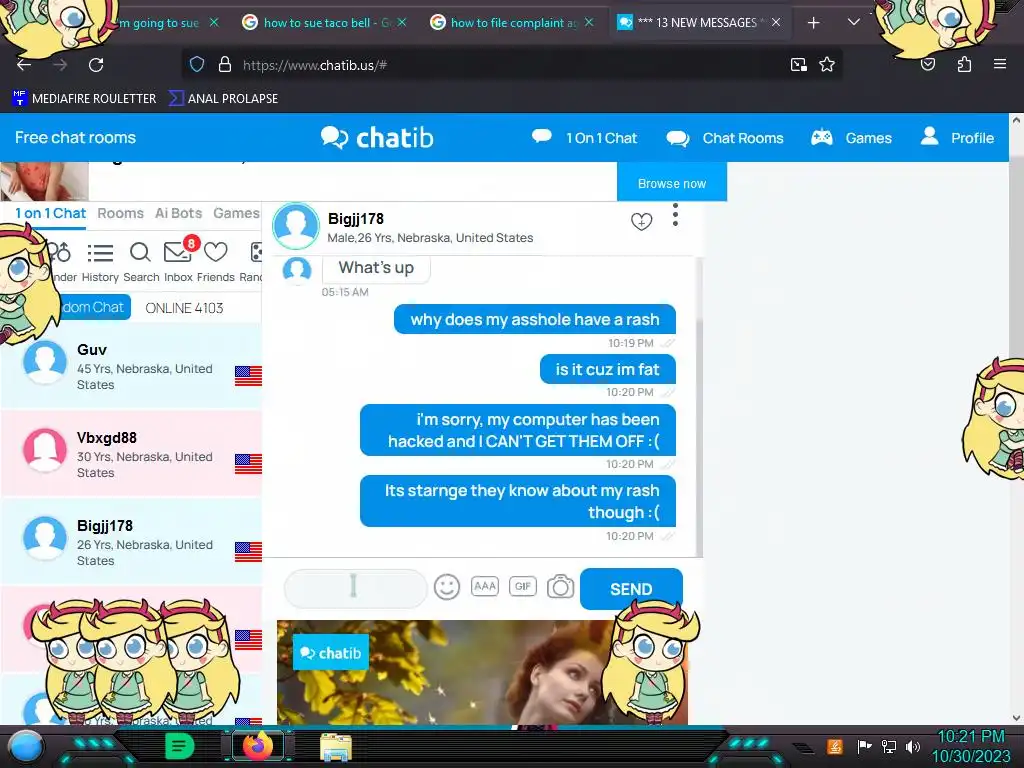The image size is (1024, 768).
Task: Open MEDIAFIRE ROULETTER bookmark
Action: coord(84,99)
